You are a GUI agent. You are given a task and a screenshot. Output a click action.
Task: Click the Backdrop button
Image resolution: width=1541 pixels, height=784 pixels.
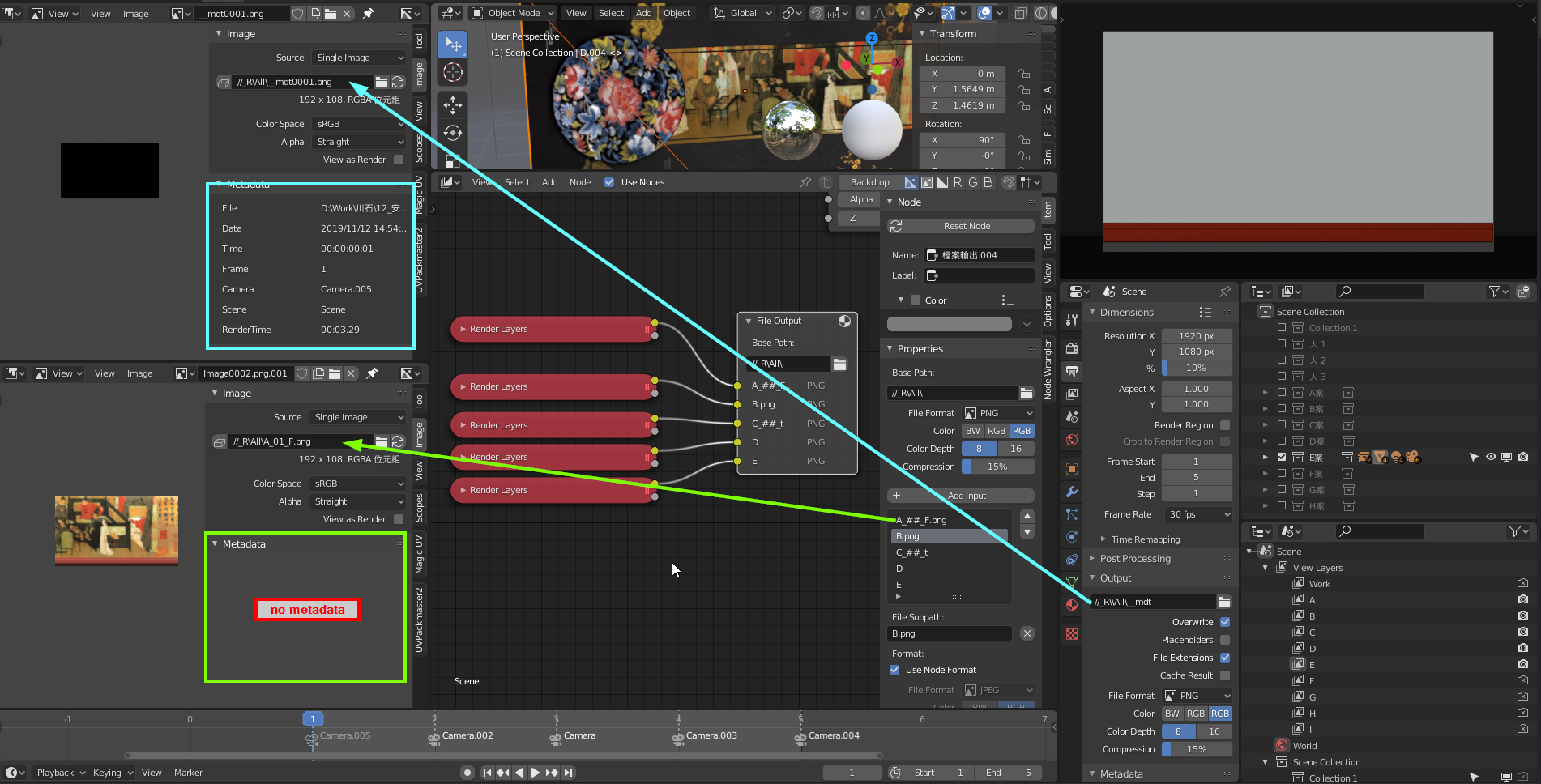(869, 182)
